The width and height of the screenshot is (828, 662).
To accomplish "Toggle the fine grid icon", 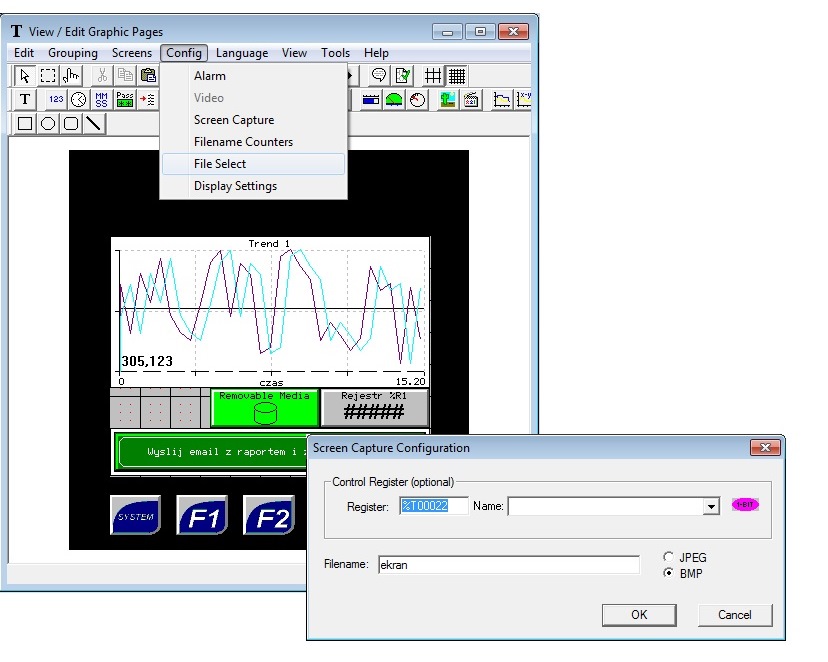I will [457, 76].
